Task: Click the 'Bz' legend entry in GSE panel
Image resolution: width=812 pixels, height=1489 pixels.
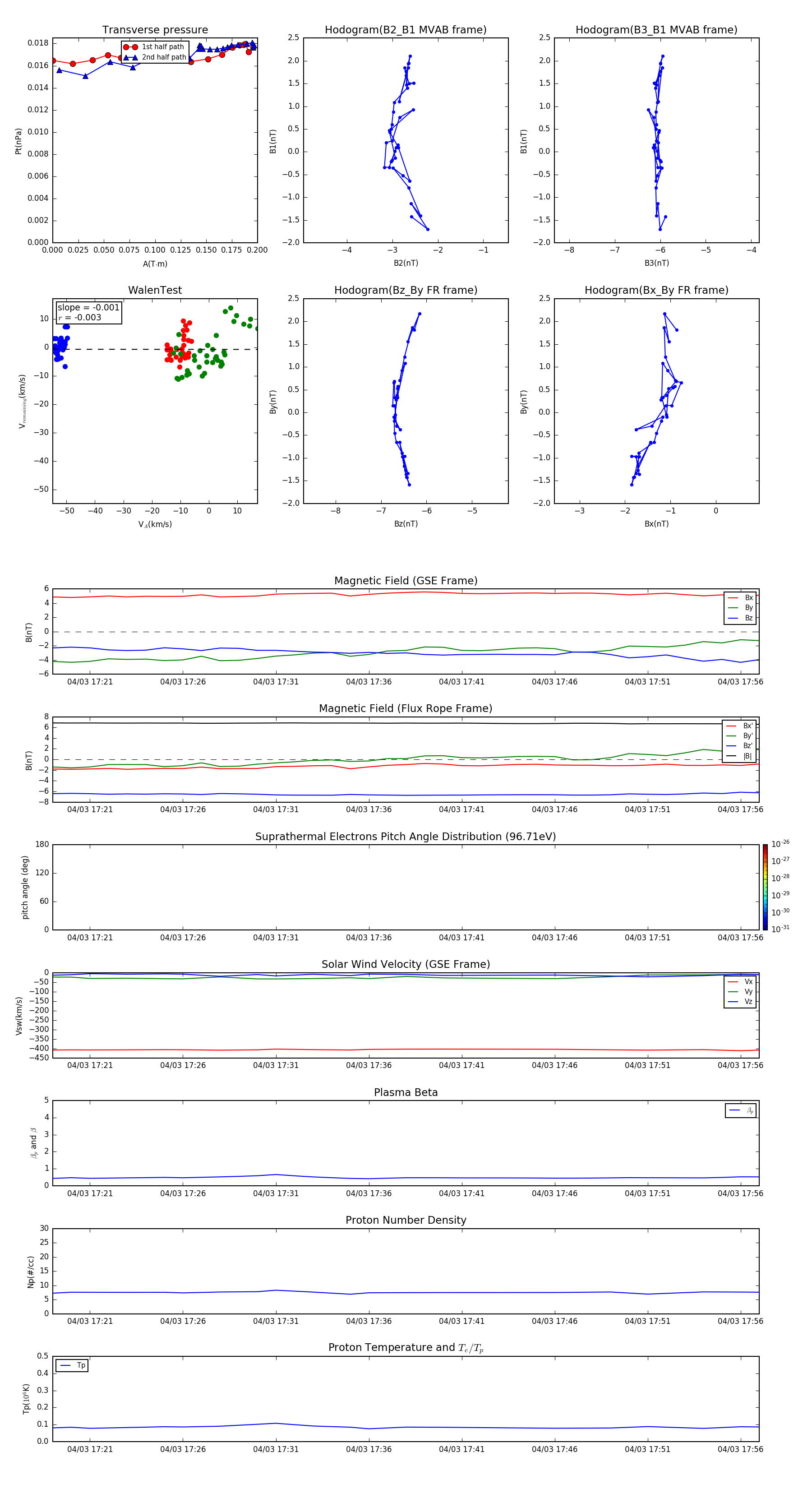Action: click(740, 618)
